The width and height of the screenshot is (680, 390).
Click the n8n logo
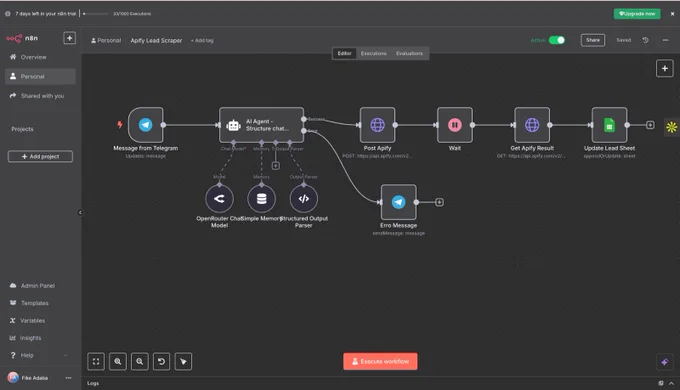[22, 38]
